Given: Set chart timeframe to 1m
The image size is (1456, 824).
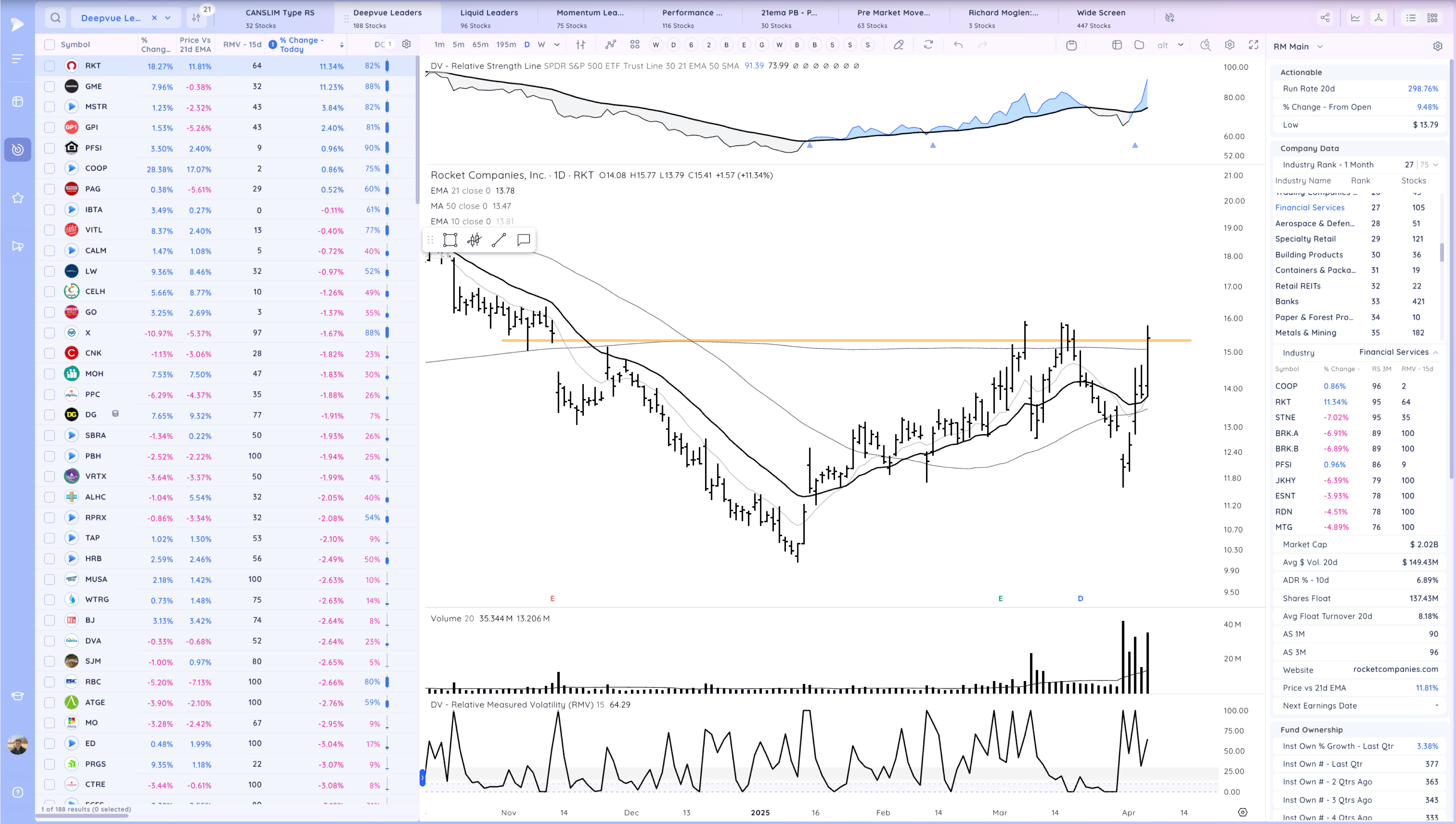Looking at the screenshot, I should (439, 45).
